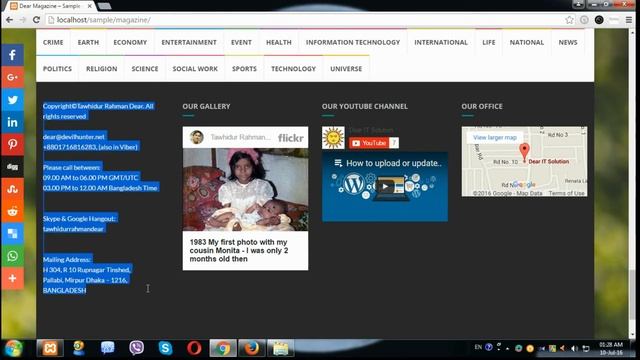
Task: Open Viber from the taskbar
Action: click(x=136, y=348)
